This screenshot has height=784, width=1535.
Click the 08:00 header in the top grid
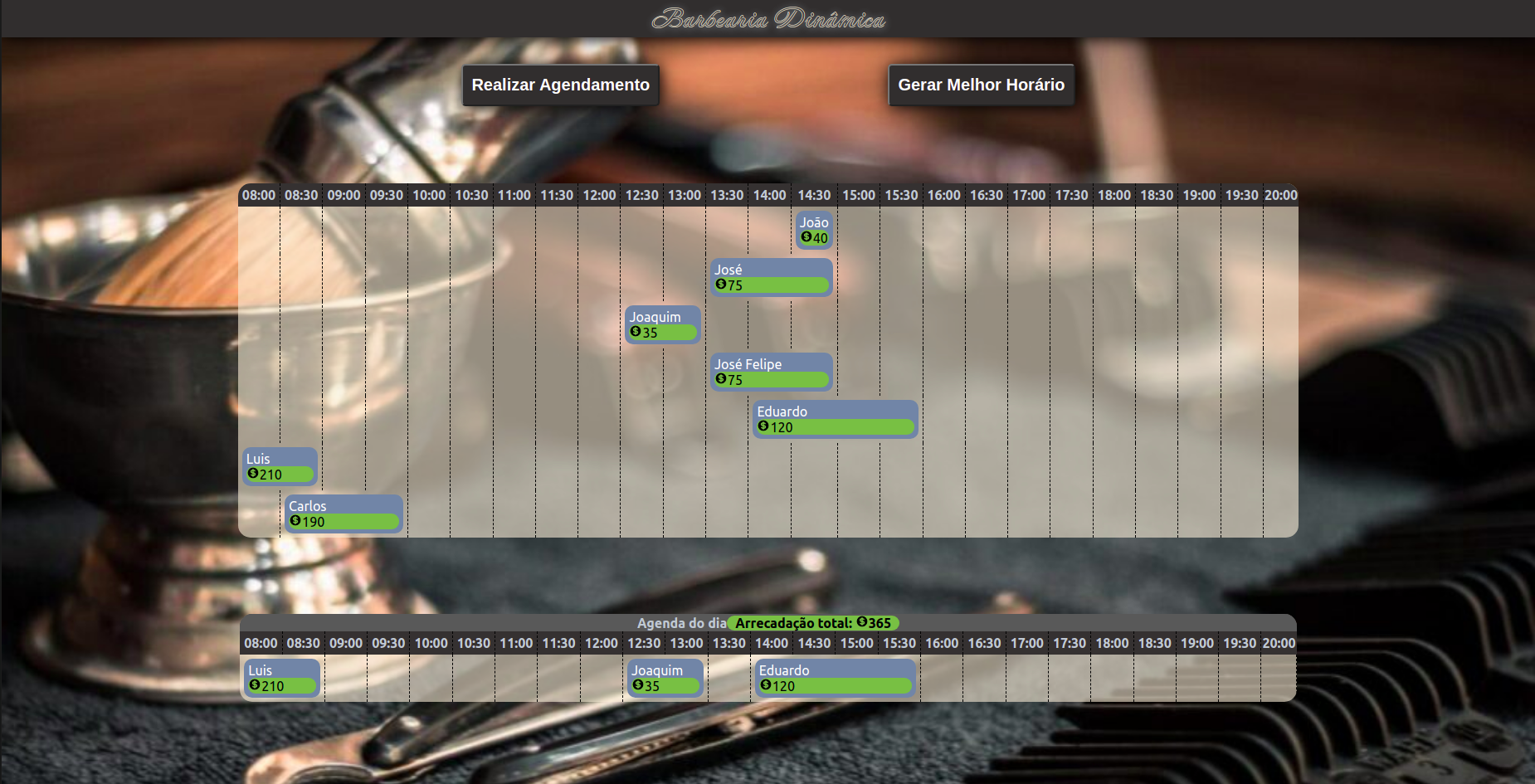click(259, 195)
